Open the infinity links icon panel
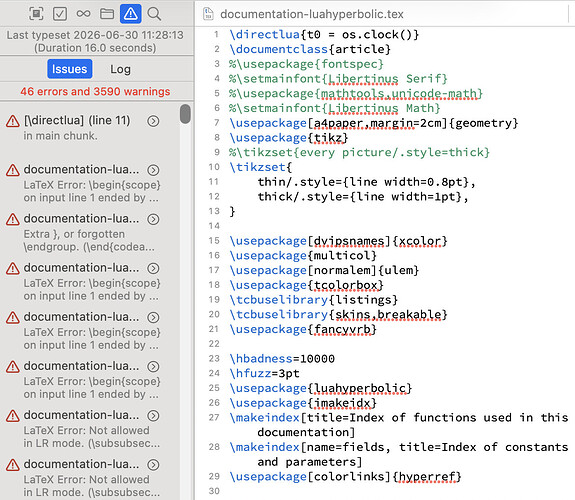 click(x=83, y=14)
